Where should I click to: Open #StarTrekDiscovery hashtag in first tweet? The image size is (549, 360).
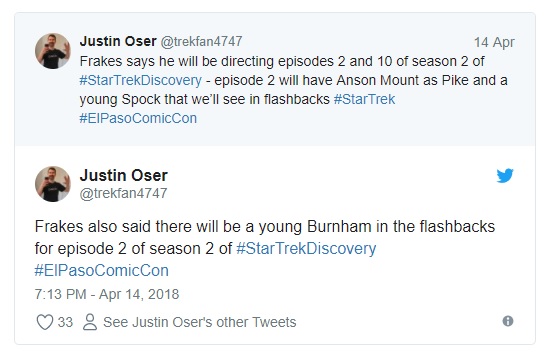tap(140, 80)
